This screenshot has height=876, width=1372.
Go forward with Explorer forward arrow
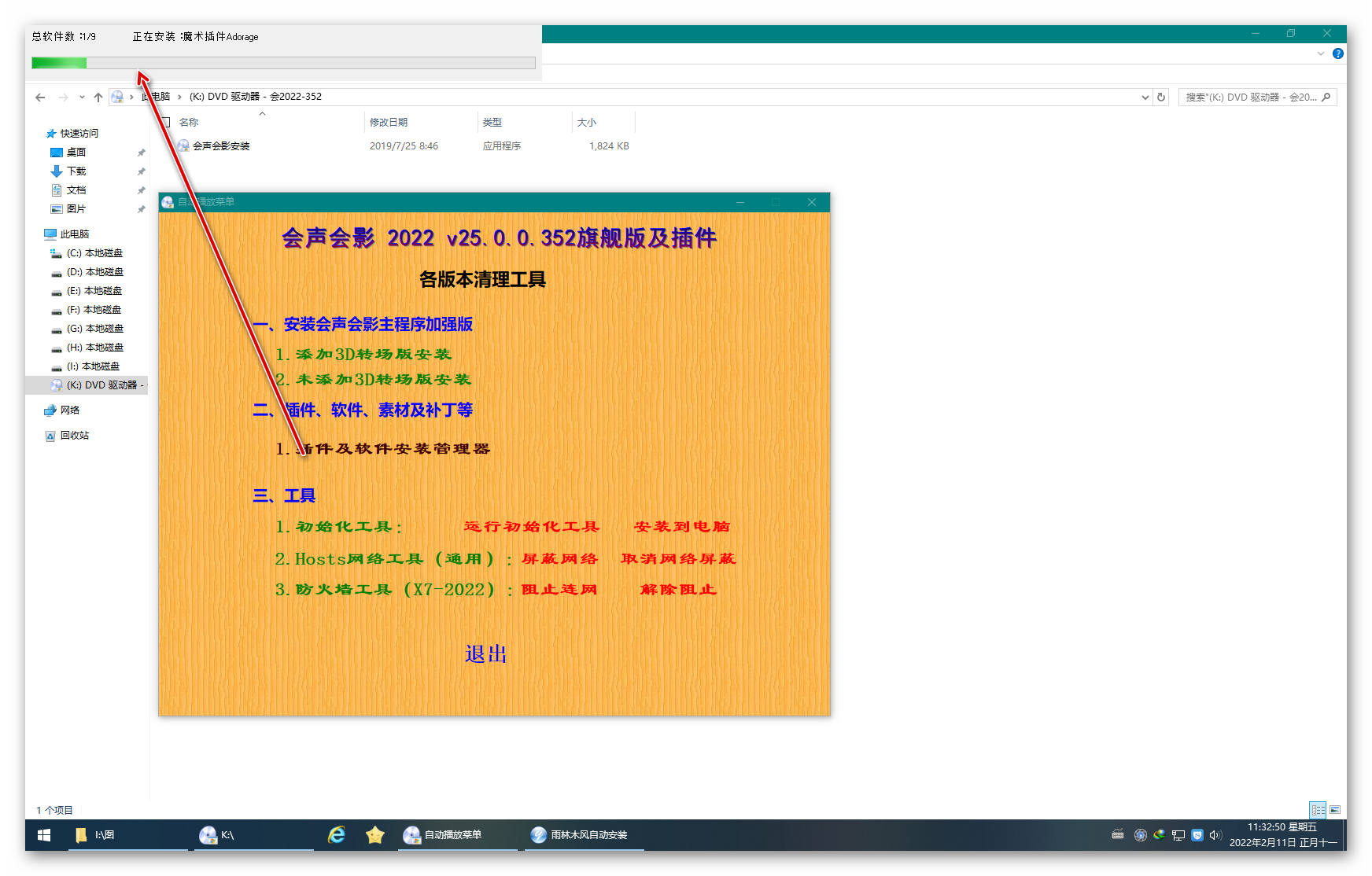click(x=64, y=98)
